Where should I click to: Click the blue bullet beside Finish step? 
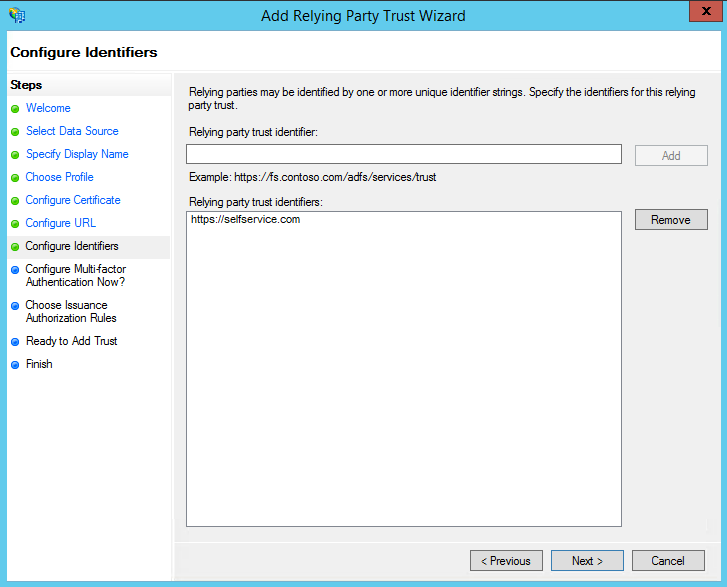15,365
